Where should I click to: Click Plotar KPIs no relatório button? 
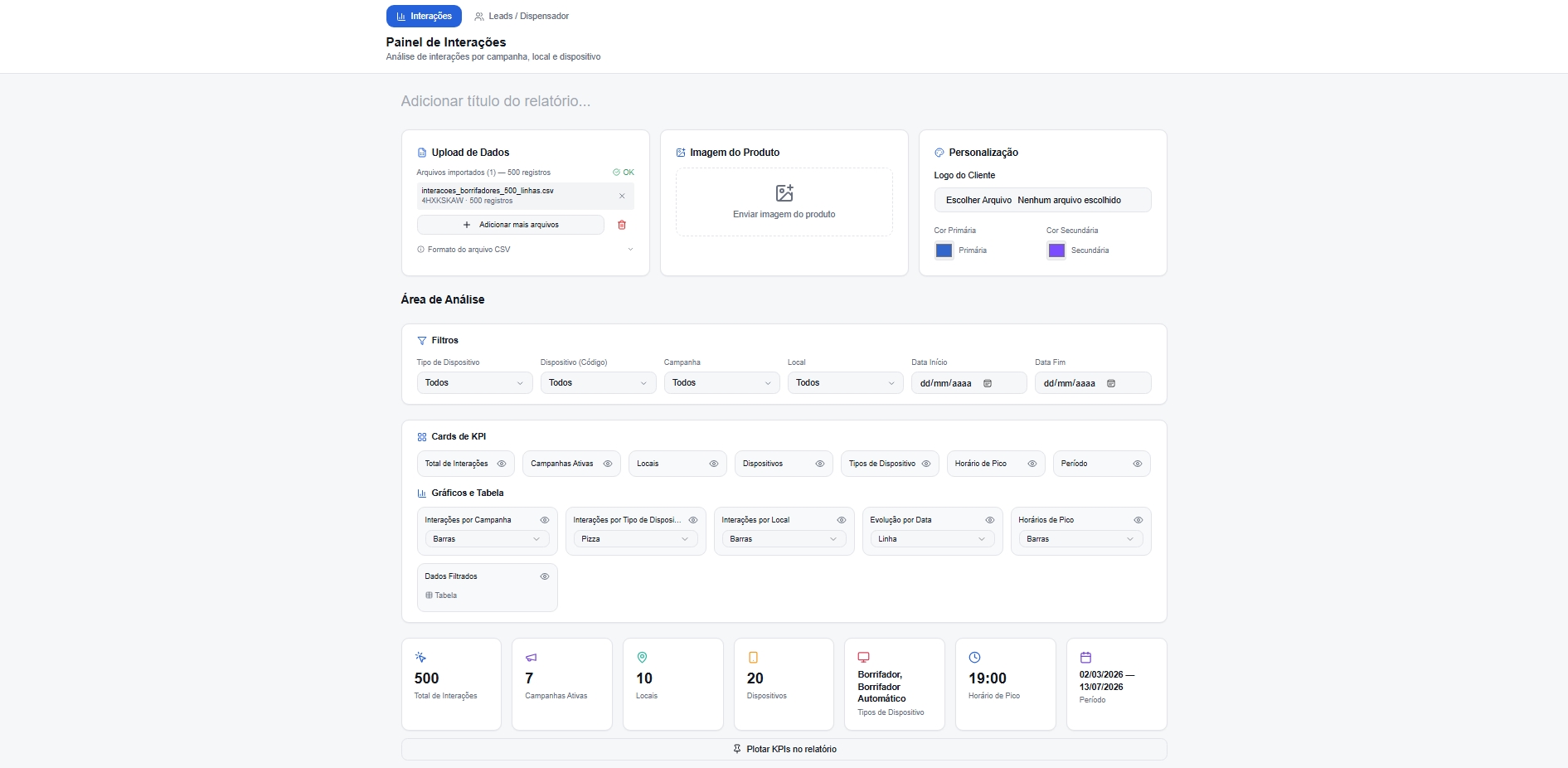(x=784, y=749)
